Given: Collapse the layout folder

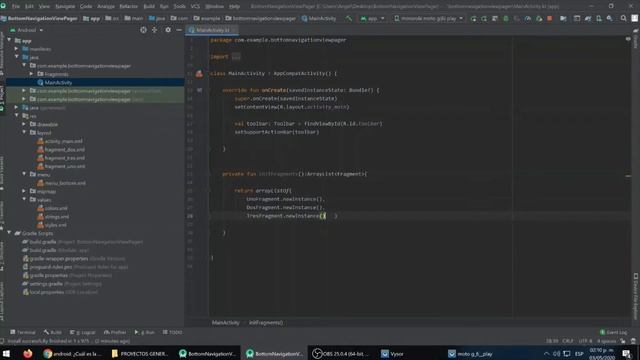Looking at the screenshot, I should tap(24, 132).
